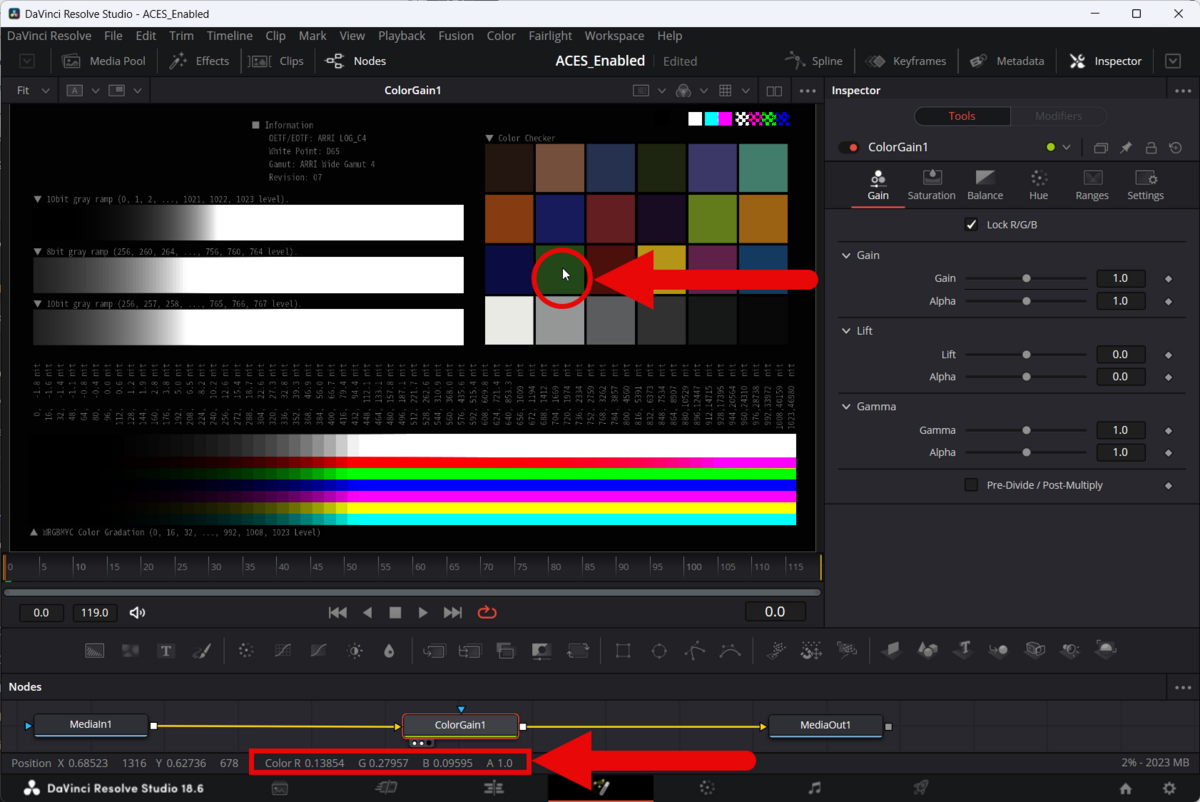Viewport: 1200px width, 802px height.
Task: Add a Brightness Contrast tool from toolbar
Action: [354, 651]
